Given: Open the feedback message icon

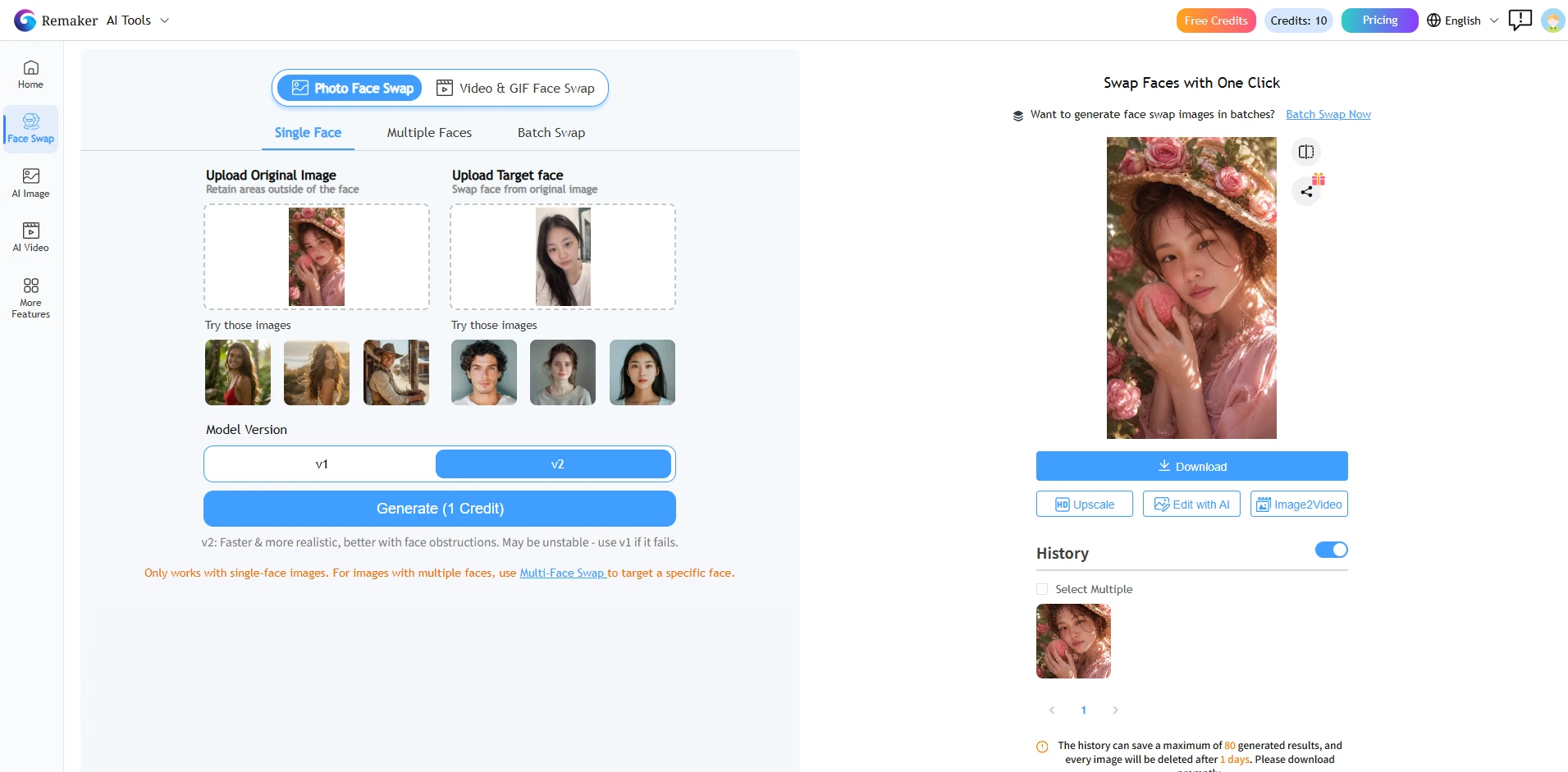Looking at the screenshot, I should coord(1520,20).
